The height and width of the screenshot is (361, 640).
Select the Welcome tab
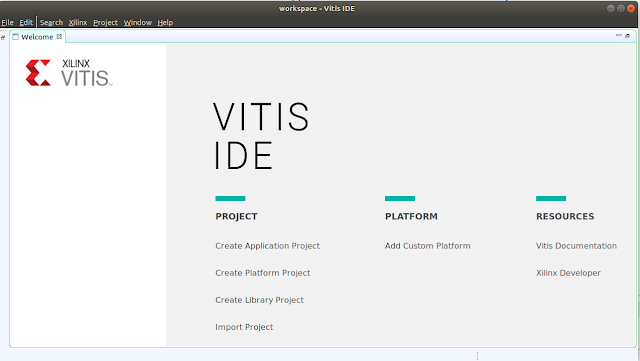tap(37, 37)
